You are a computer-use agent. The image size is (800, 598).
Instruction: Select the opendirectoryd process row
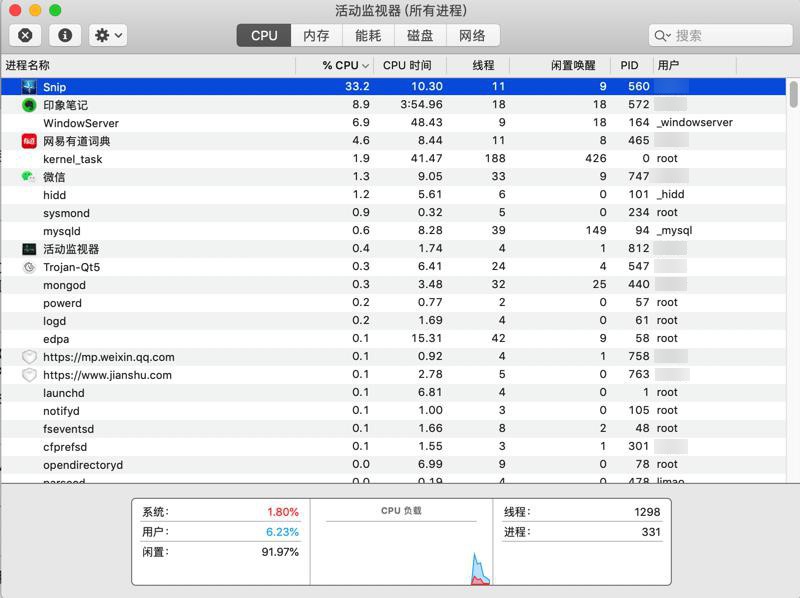click(x=393, y=464)
